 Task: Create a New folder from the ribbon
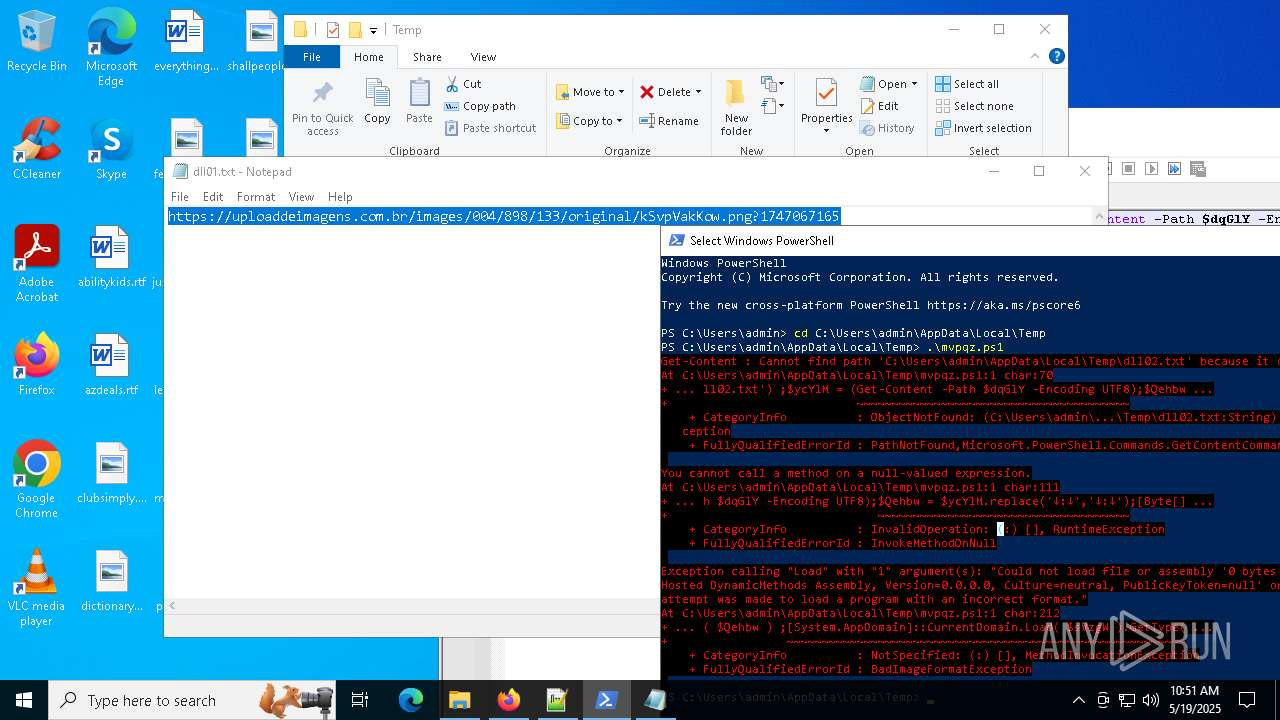pos(736,107)
